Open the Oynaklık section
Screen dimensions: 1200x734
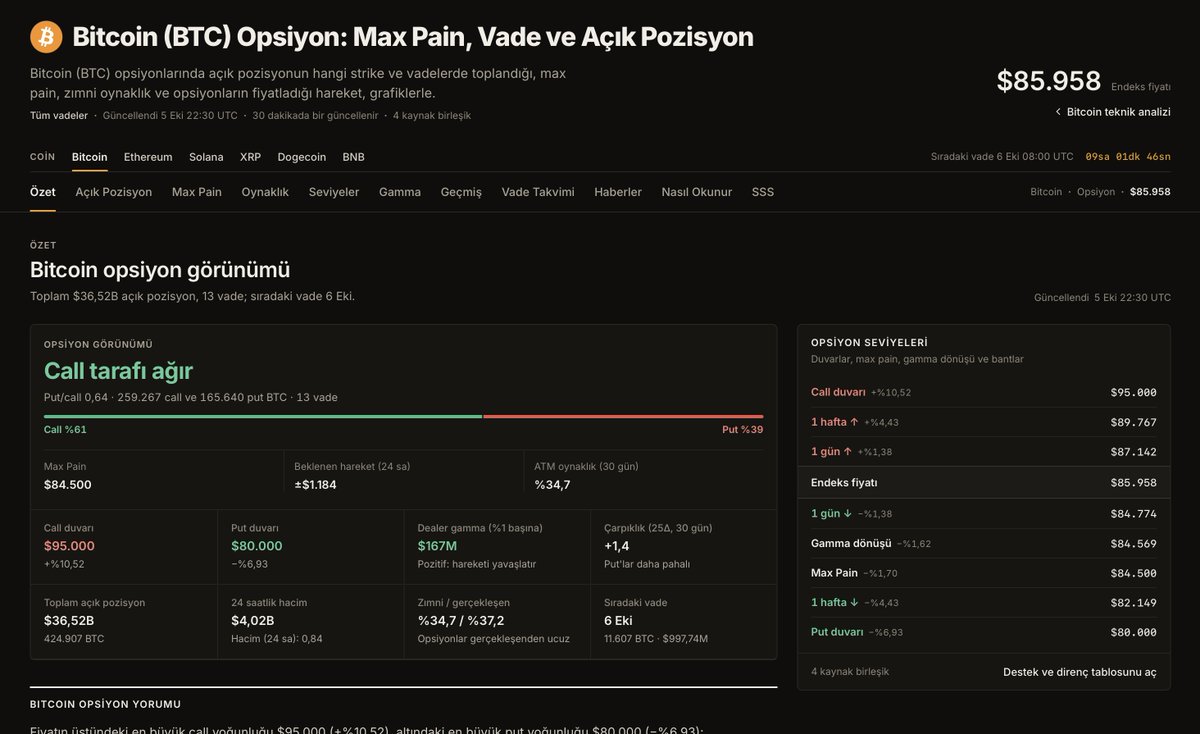pyautogui.click(x=265, y=192)
